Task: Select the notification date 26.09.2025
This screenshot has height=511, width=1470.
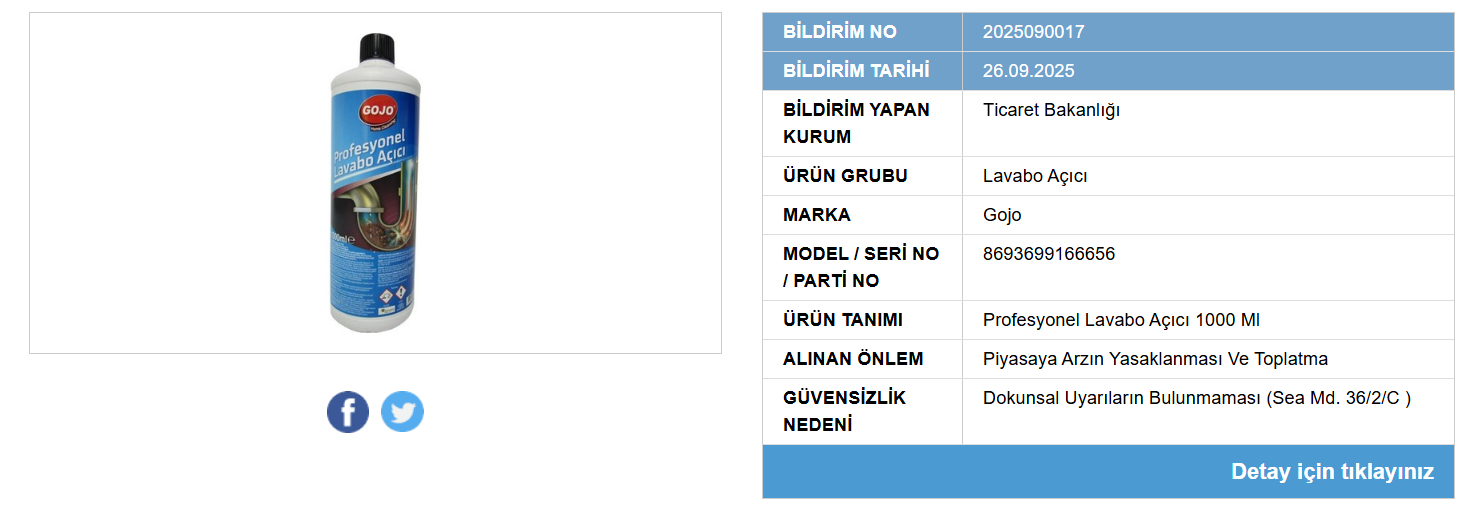Action: click(x=1028, y=71)
